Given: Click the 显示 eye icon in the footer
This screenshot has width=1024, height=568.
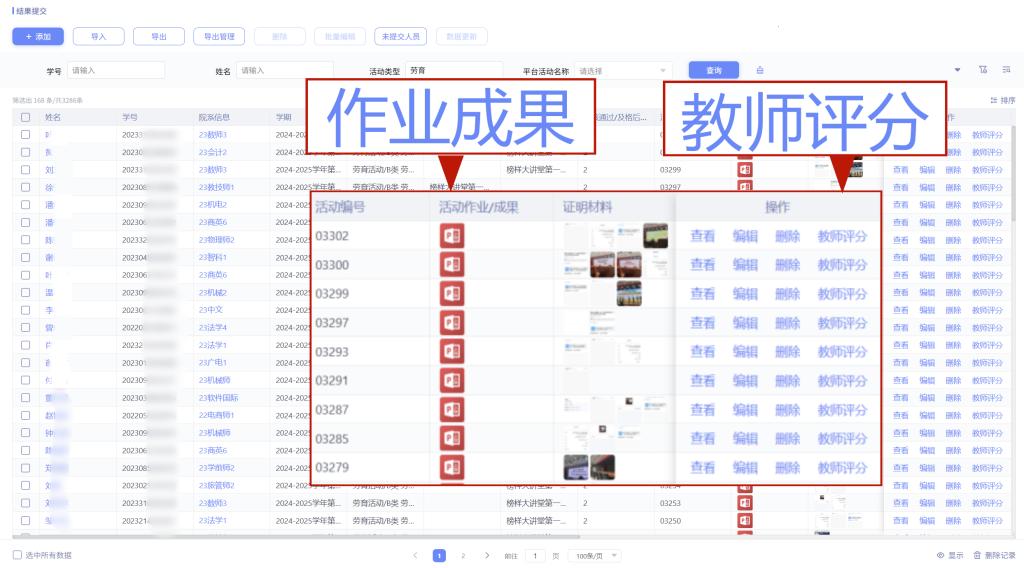Looking at the screenshot, I should (x=940, y=555).
